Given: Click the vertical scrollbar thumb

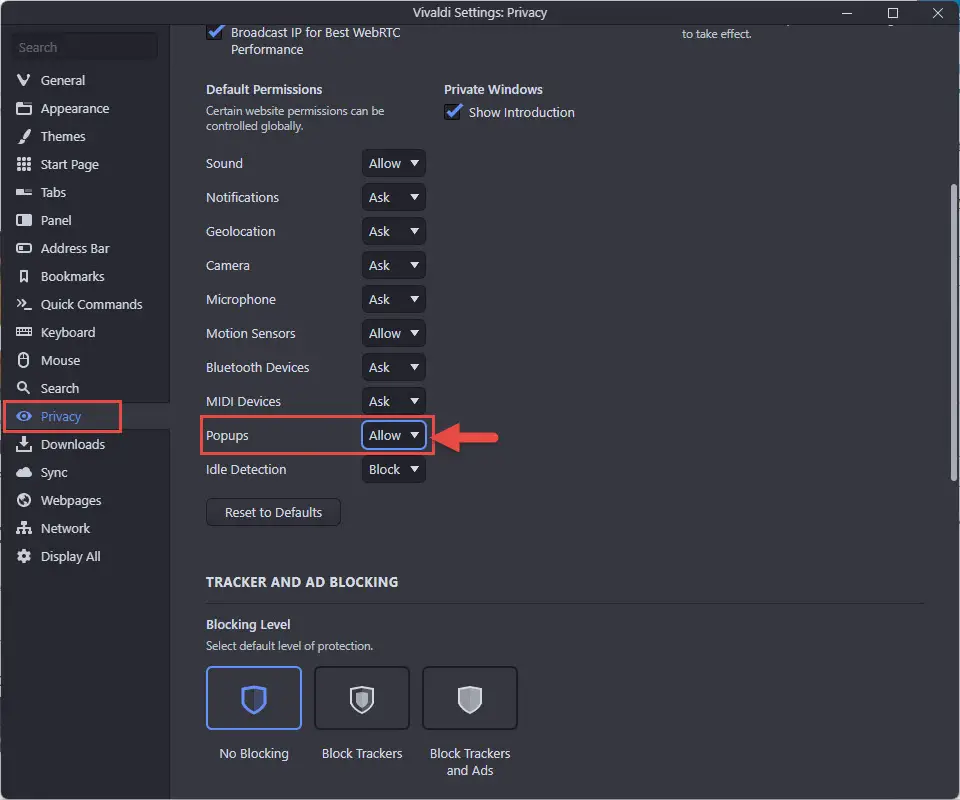Looking at the screenshot, I should click(x=953, y=332).
